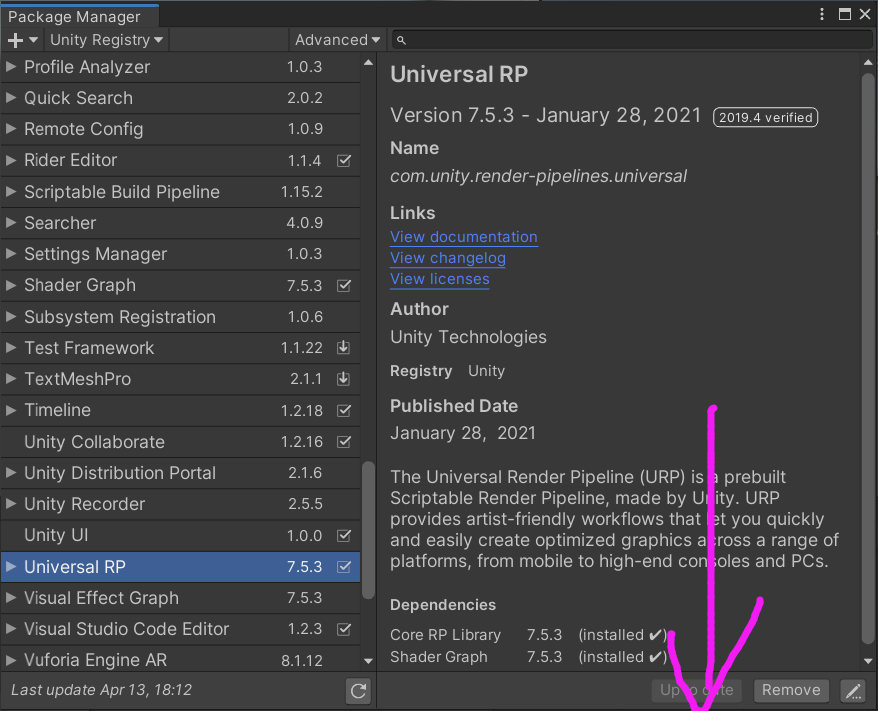Click the installed checkmark on Universal RP row

click(344, 566)
